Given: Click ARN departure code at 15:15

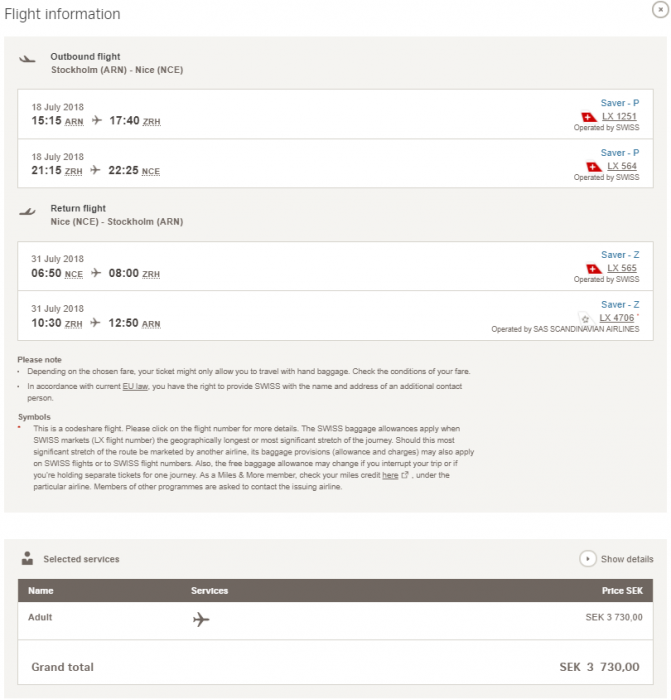Looking at the screenshot, I should [x=74, y=122].
